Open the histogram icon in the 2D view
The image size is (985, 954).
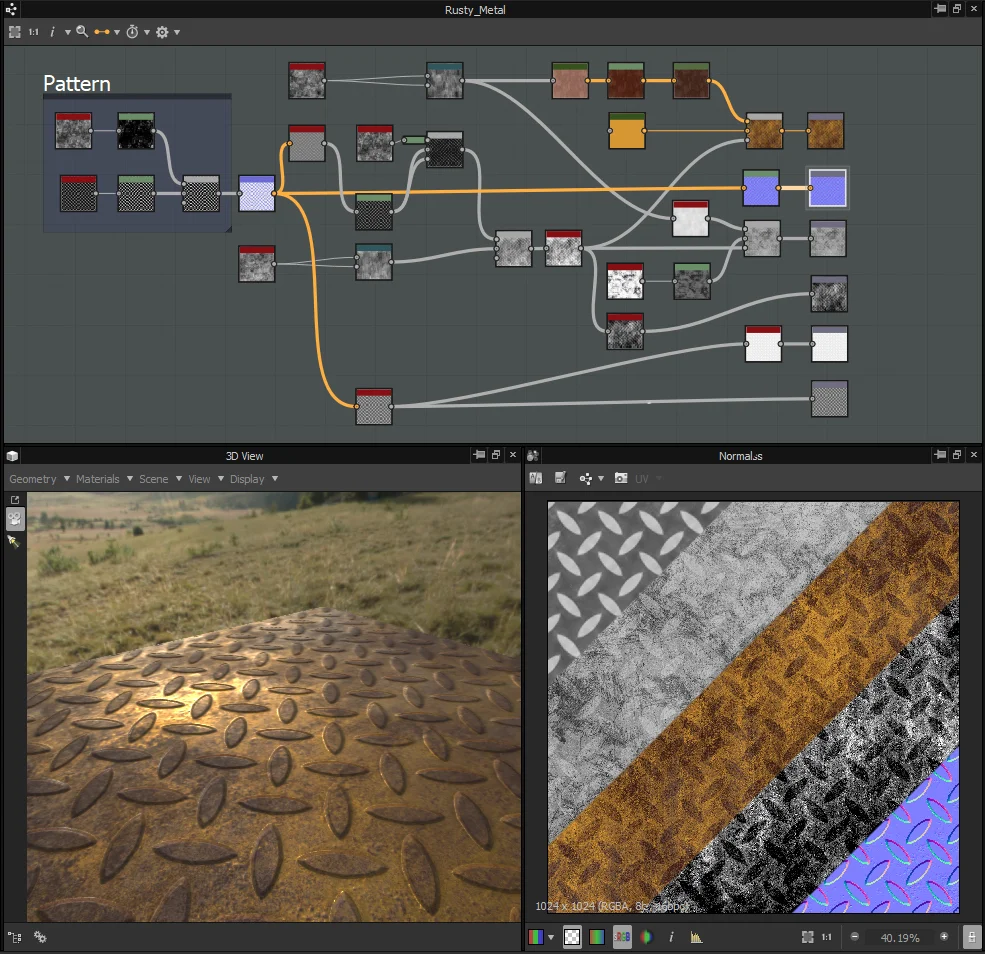point(696,938)
